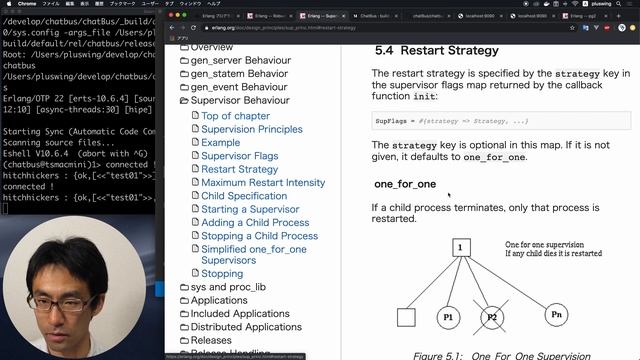Open Simplified one_for_one Supervisors link
Screen dimensions: 640x360
click(x=254, y=255)
